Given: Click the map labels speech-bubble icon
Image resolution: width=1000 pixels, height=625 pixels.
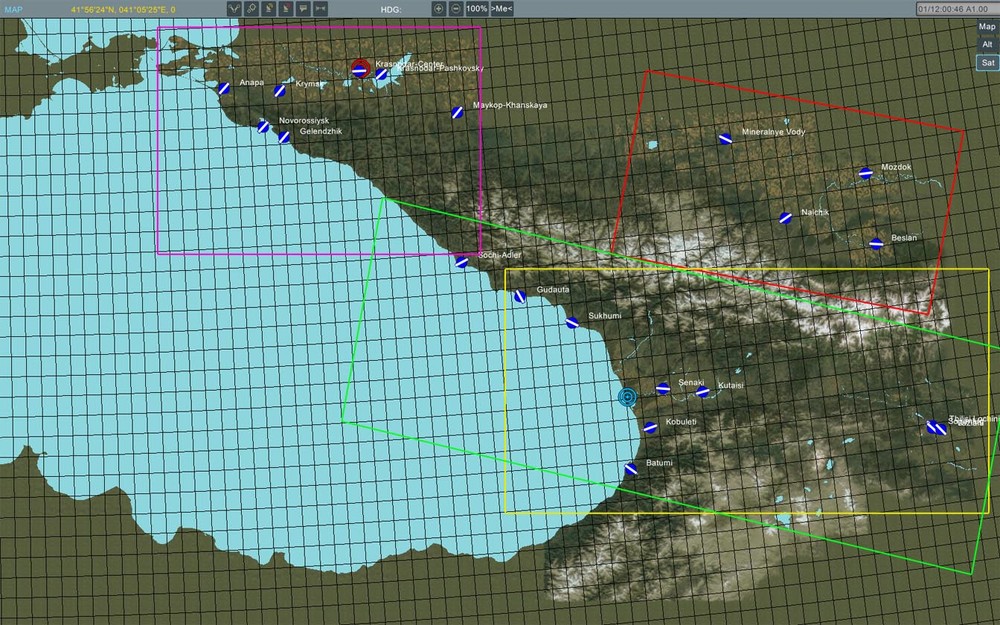Looking at the screenshot, I should 305,8.
